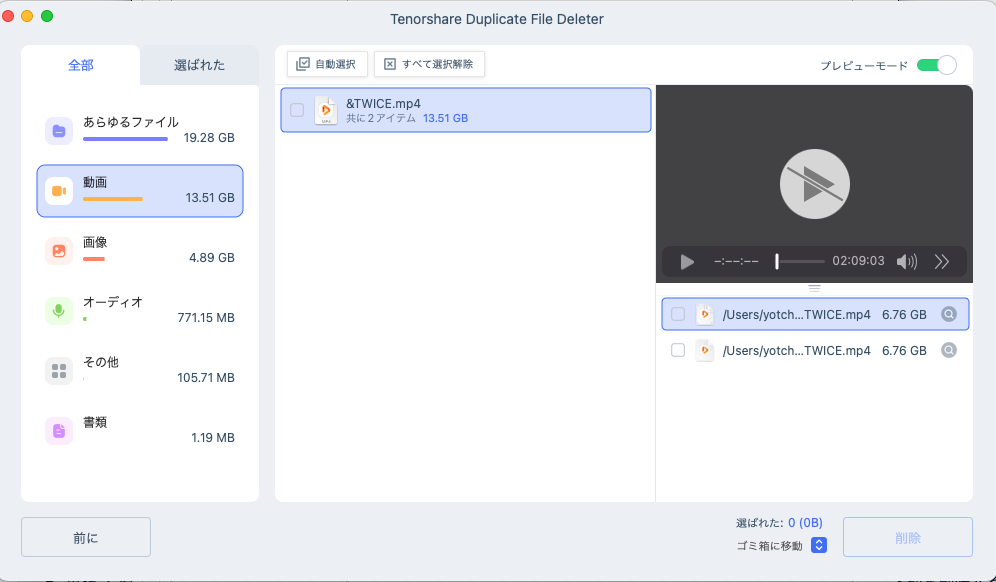Select the その他 105.71 MB category
Screen dimensions: 996x582
pos(140,371)
